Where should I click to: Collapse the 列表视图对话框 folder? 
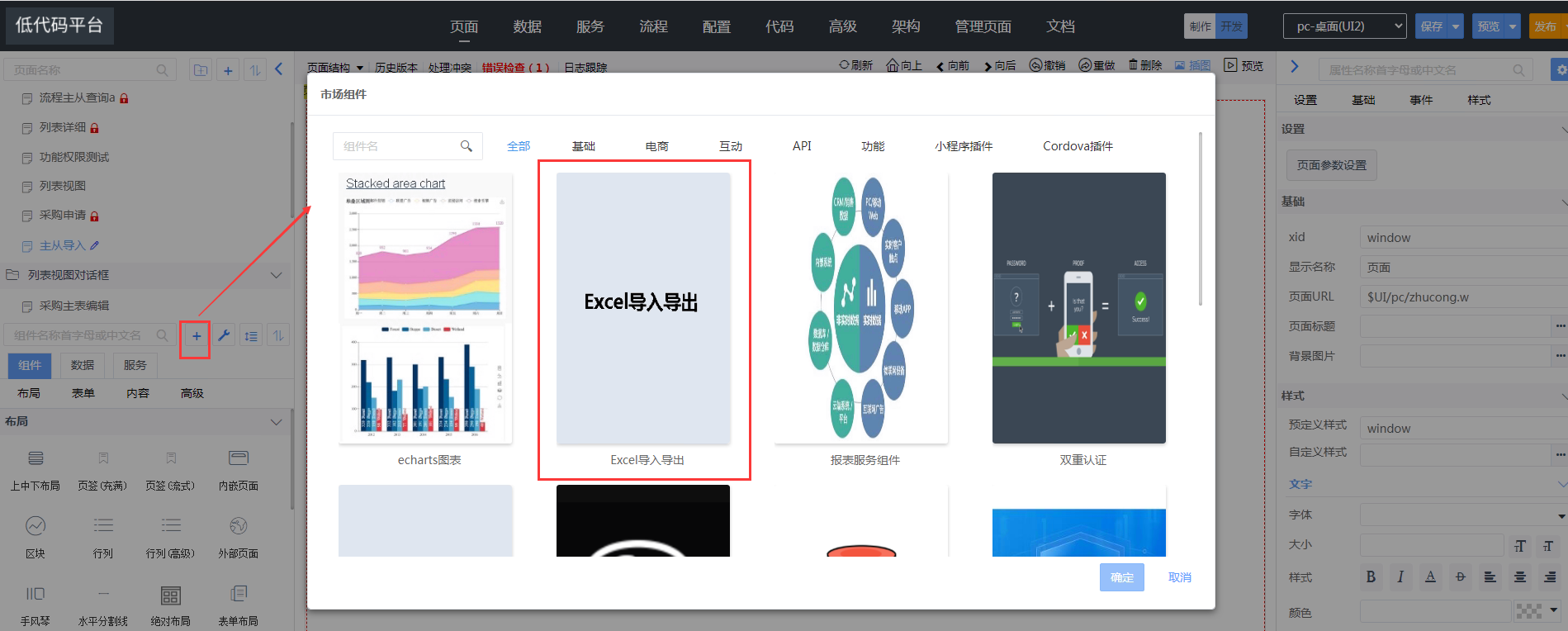tap(277, 275)
